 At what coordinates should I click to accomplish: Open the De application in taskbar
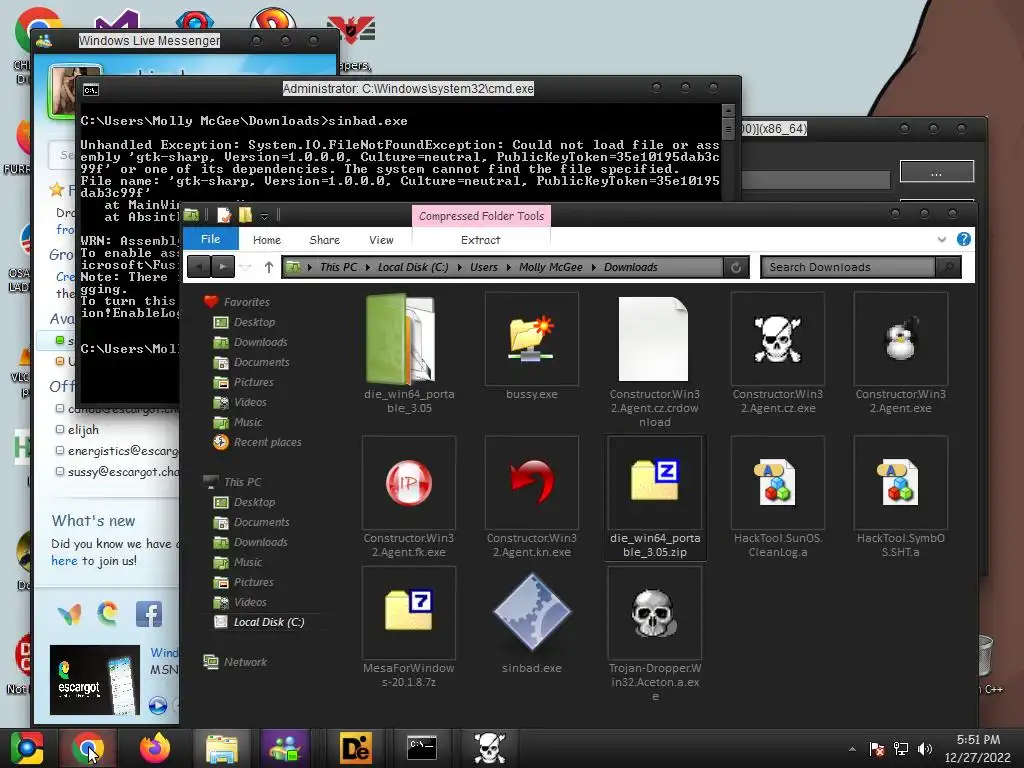click(x=355, y=748)
